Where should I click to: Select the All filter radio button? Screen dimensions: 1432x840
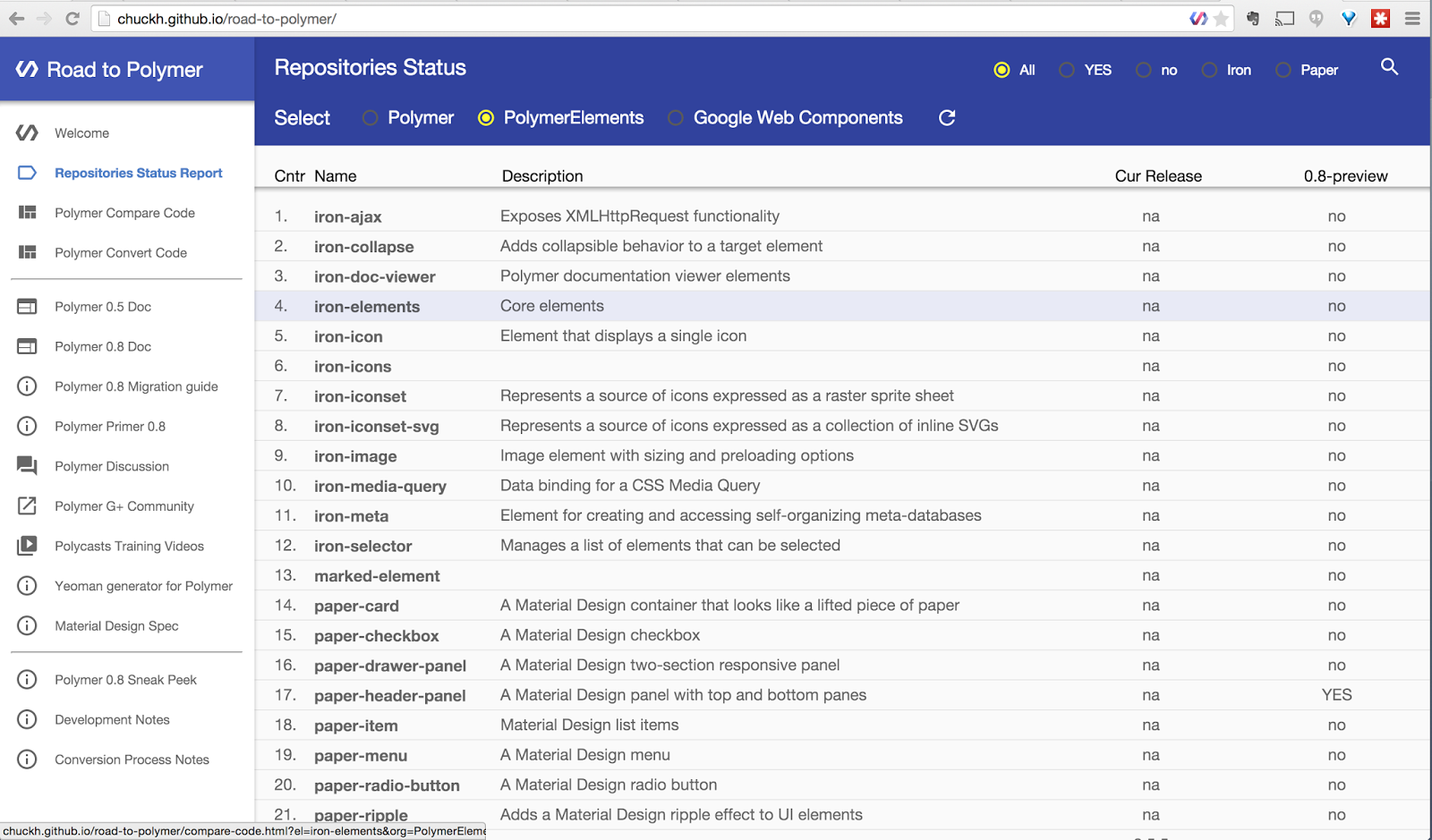1002,70
